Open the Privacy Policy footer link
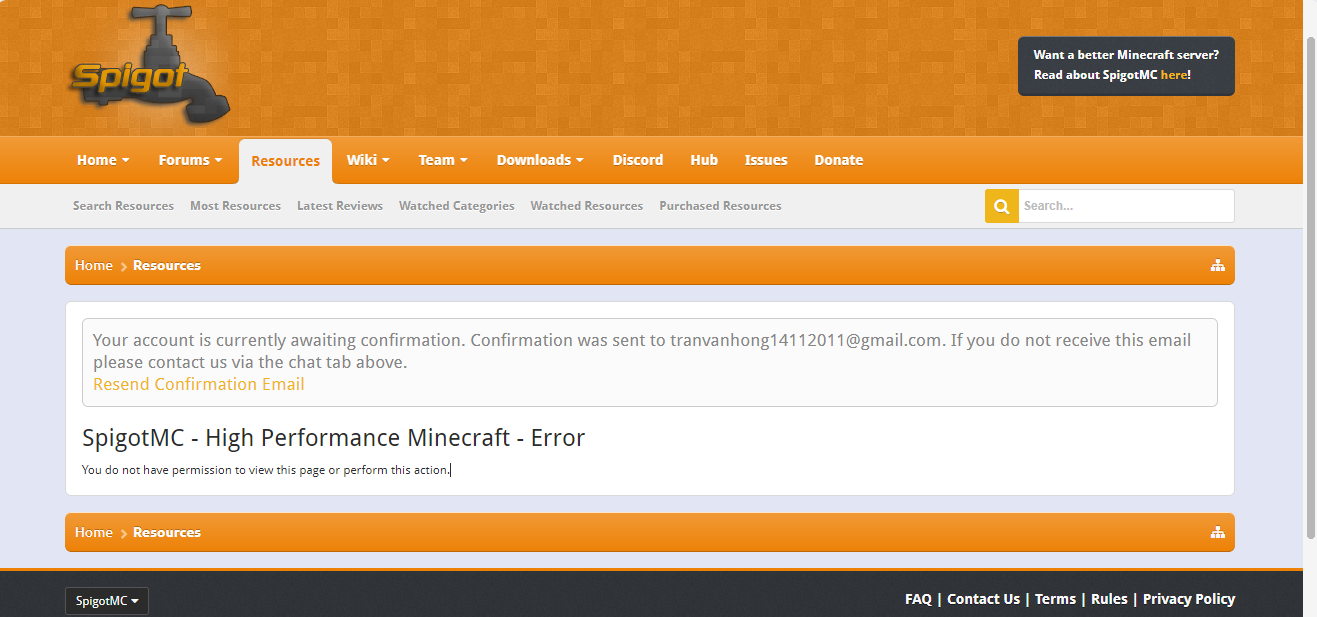1317x617 pixels. 1189,599
